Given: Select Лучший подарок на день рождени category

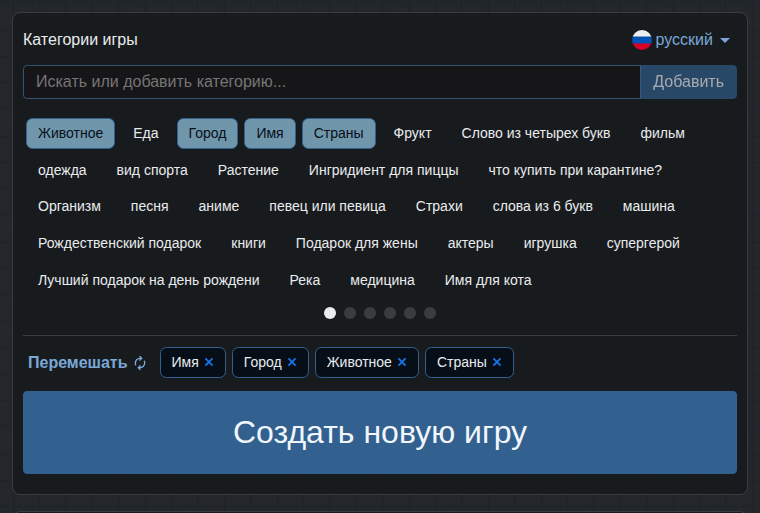Looking at the screenshot, I should (x=149, y=280).
